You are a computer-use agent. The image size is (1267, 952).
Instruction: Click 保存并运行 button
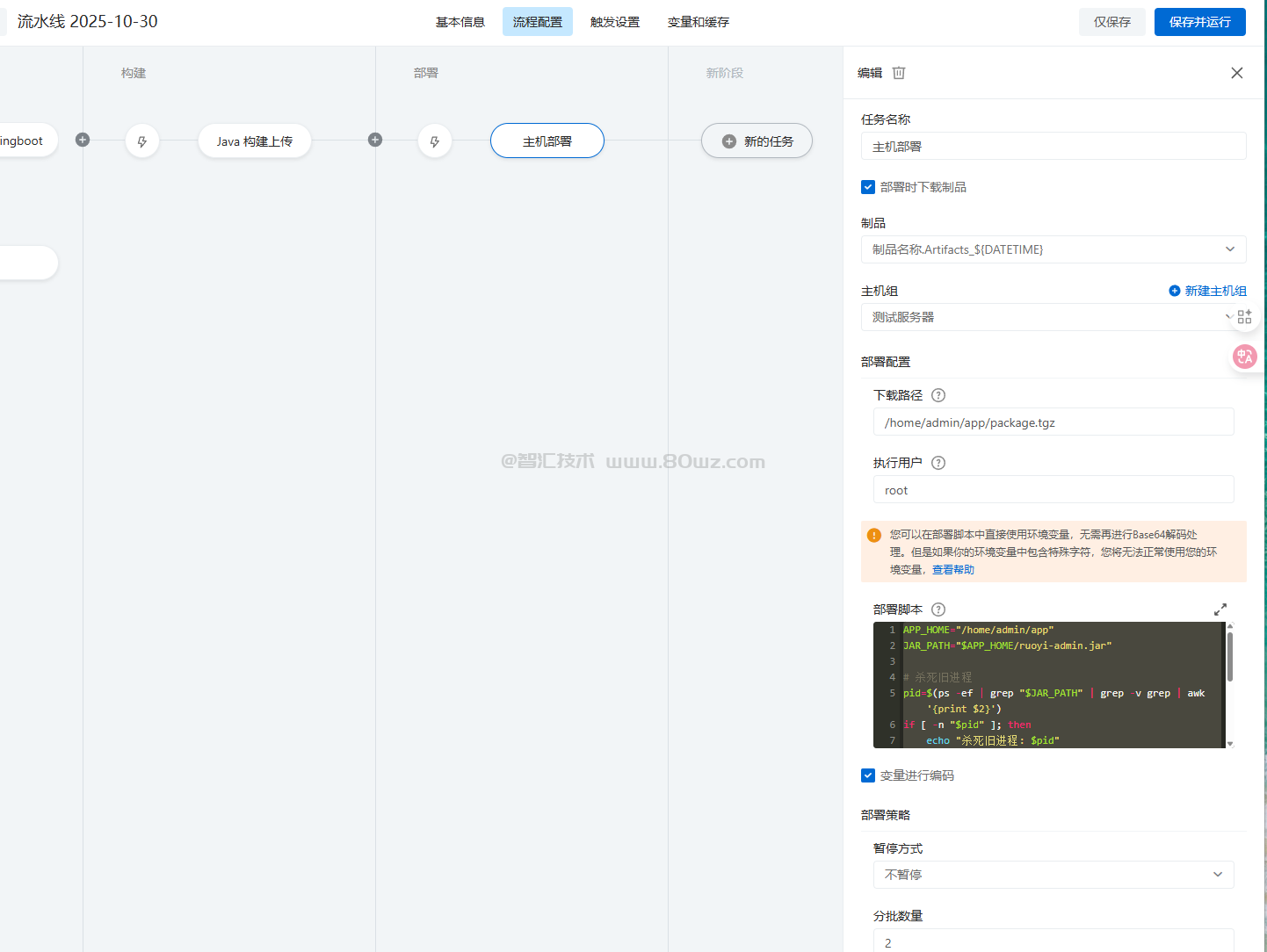click(1199, 22)
